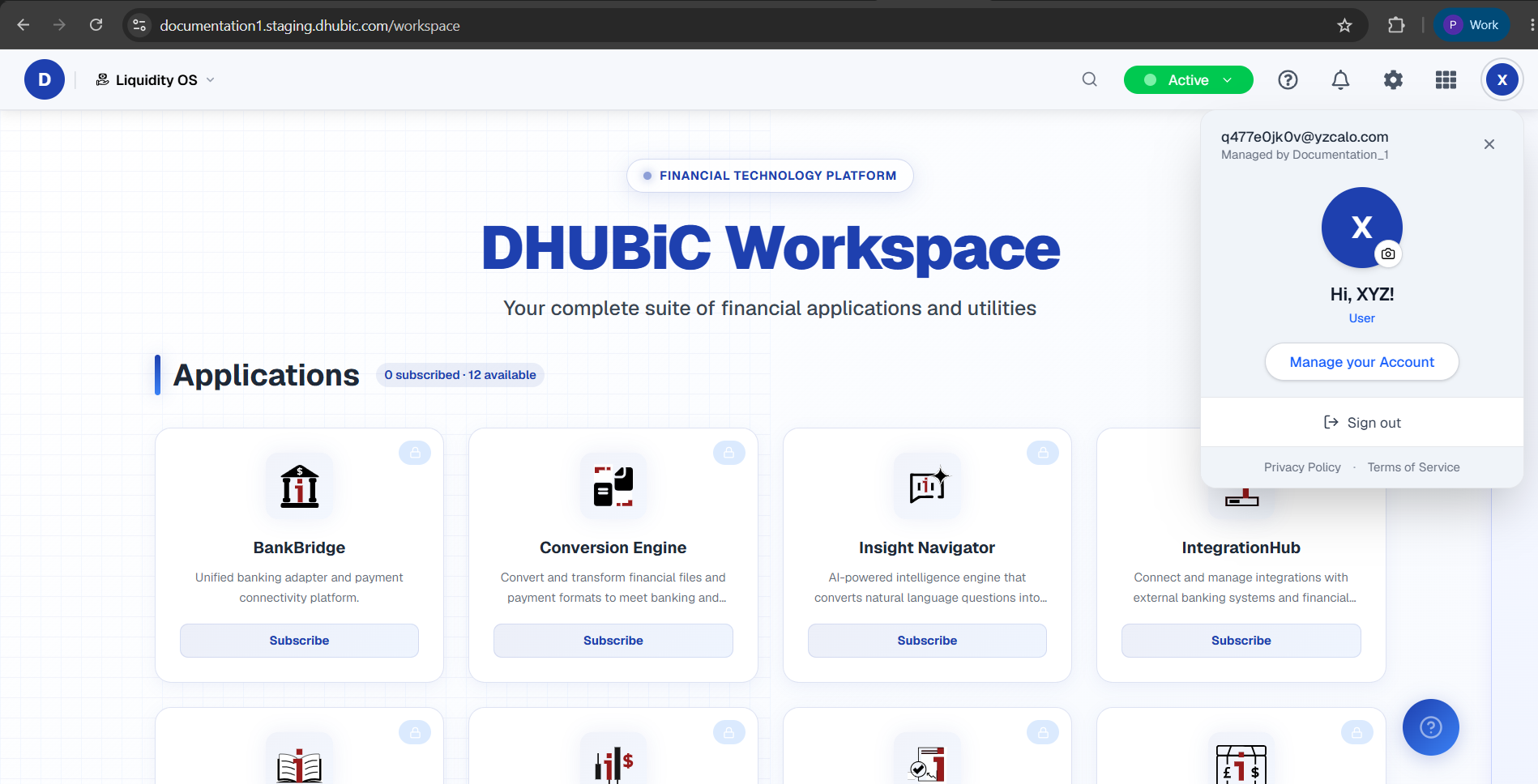Click the Insight Navigator app icon
The width and height of the screenshot is (1538, 784).
click(927, 486)
